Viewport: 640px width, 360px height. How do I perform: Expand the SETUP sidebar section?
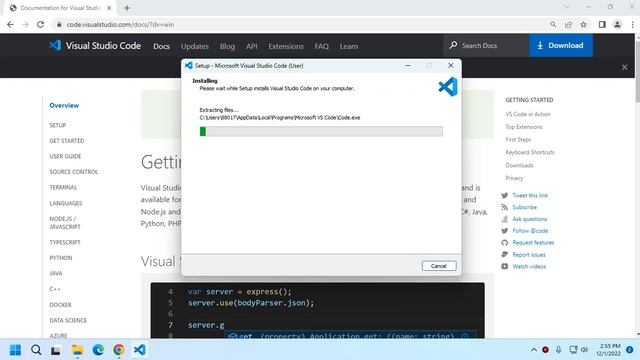pos(58,125)
